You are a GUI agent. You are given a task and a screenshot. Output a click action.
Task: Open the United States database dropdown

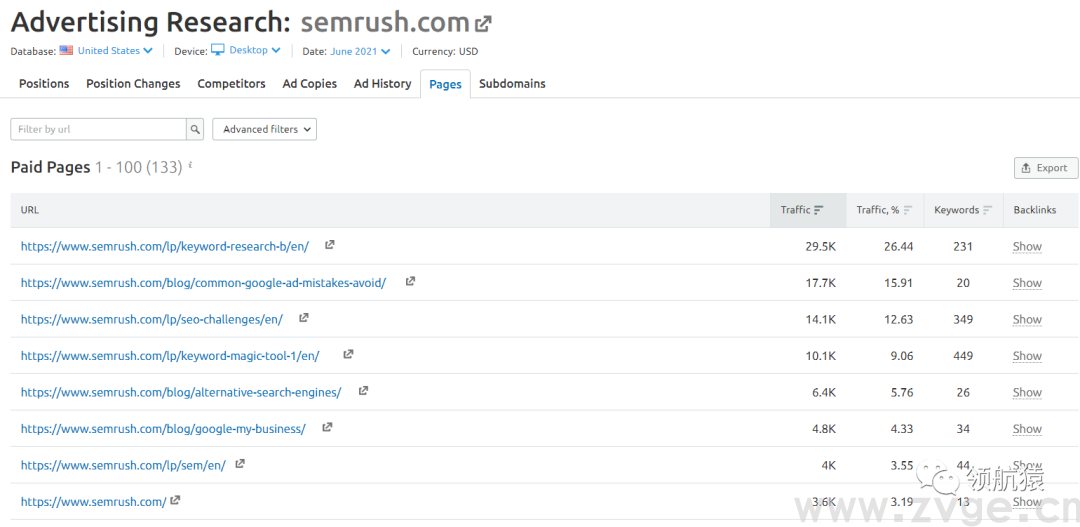(x=114, y=51)
